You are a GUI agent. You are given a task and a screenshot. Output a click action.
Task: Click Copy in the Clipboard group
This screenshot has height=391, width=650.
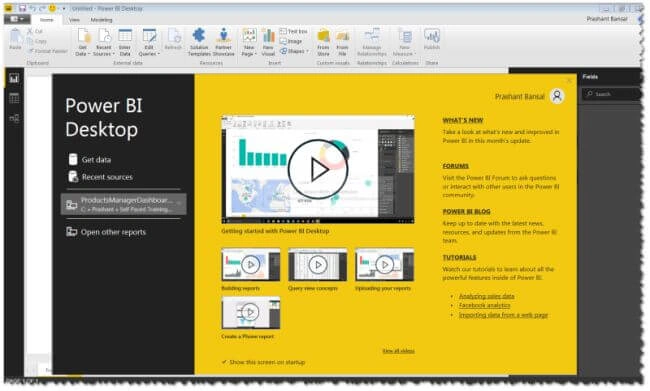(x=37, y=41)
